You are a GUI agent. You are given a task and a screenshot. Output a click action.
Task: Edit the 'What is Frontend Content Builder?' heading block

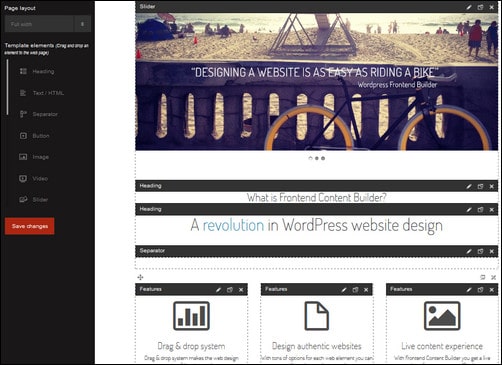pyautogui.click(x=469, y=186)
